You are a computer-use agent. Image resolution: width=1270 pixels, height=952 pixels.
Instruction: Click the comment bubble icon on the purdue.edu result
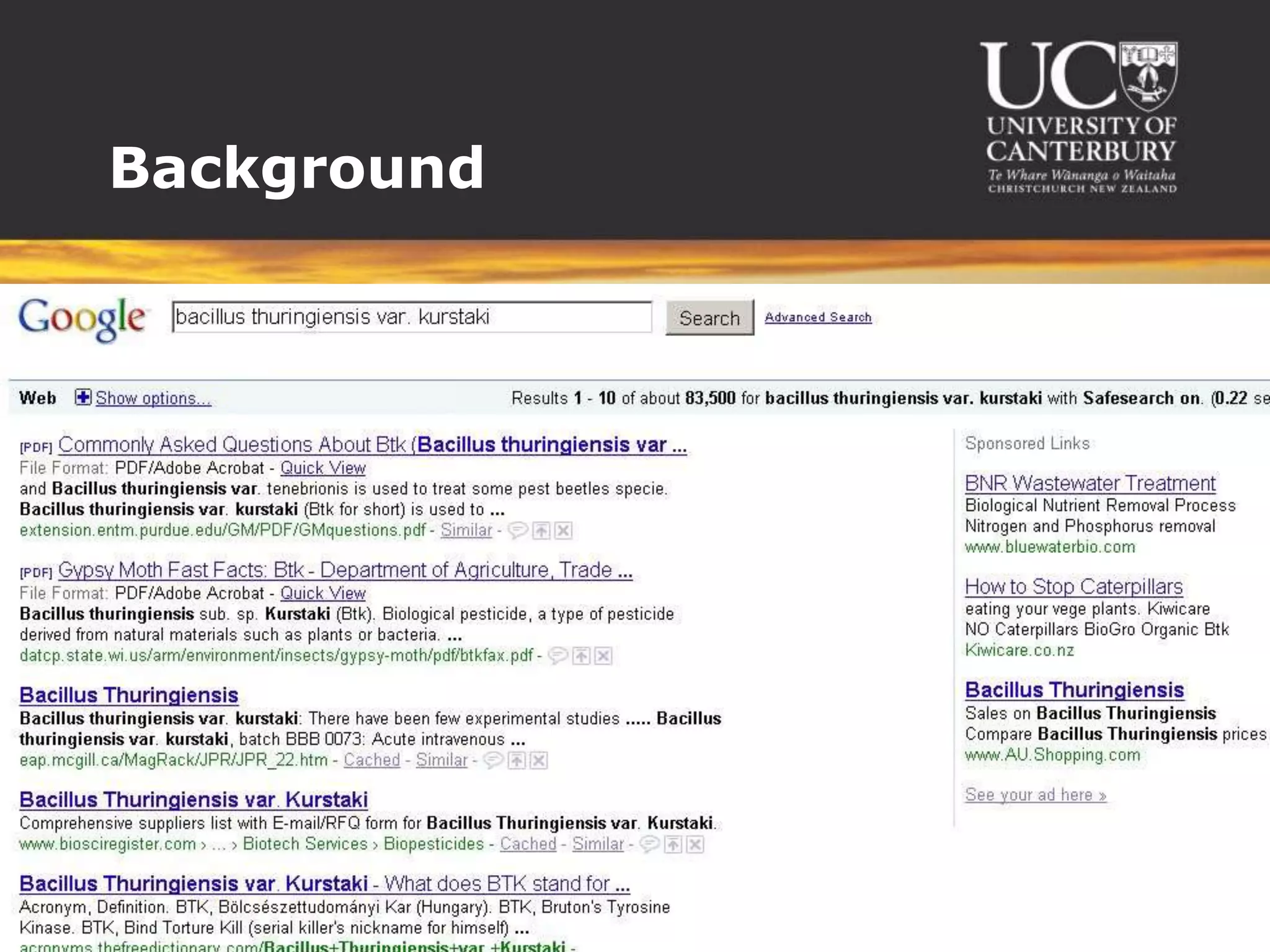click(x=518, y=531)
